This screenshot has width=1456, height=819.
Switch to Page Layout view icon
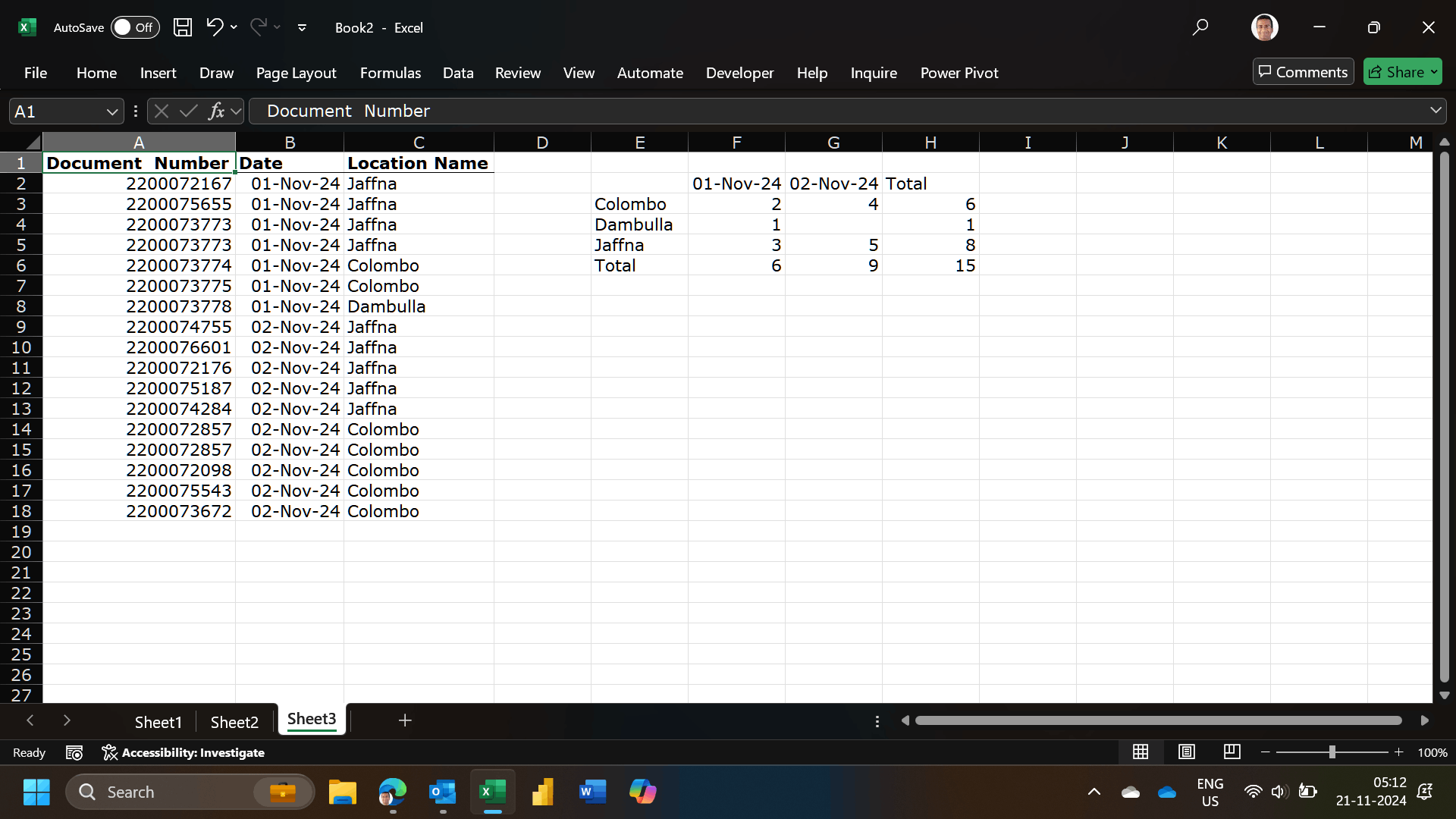coord(1187,752)
